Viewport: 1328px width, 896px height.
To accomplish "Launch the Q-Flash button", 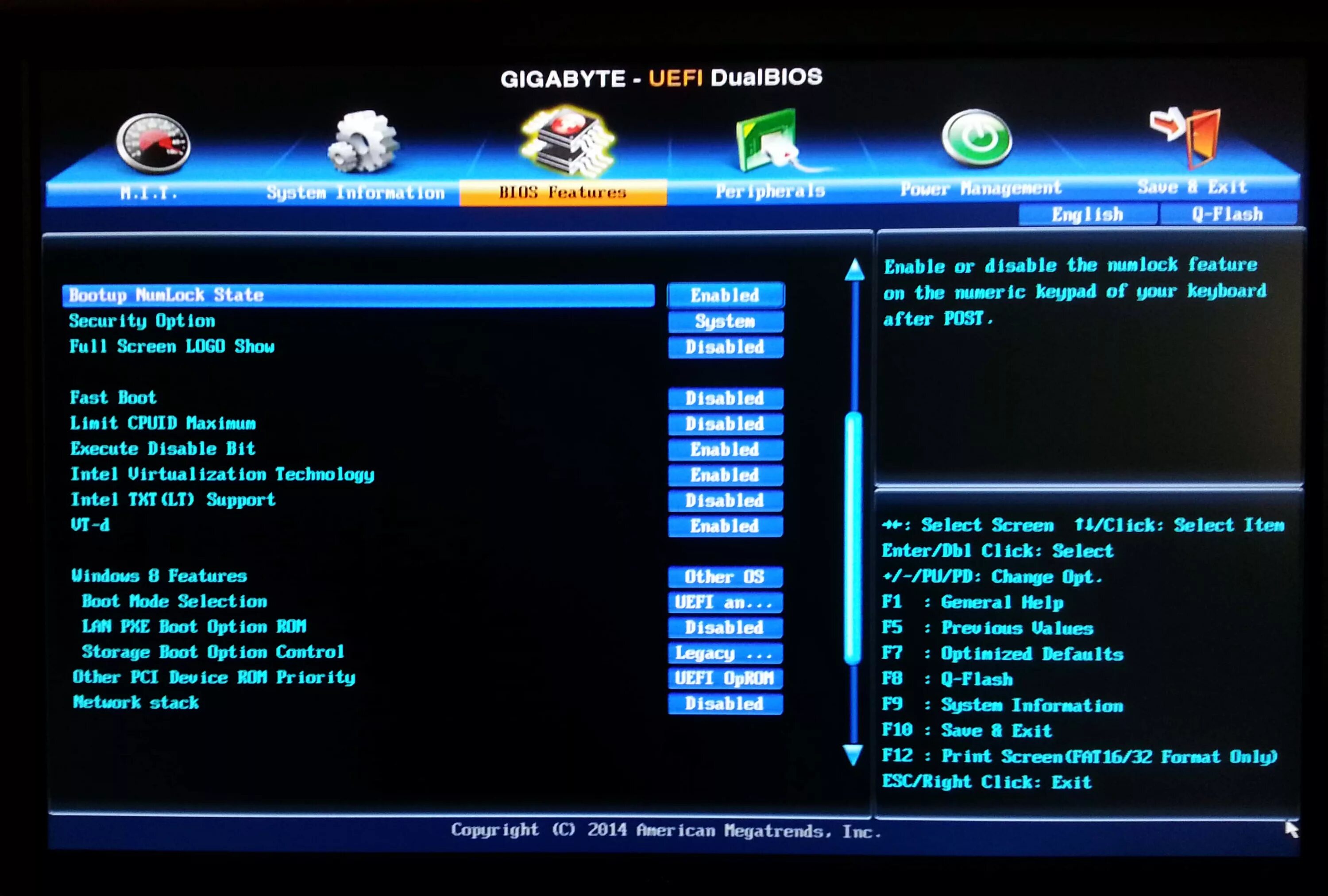I will coord(1228,214).
